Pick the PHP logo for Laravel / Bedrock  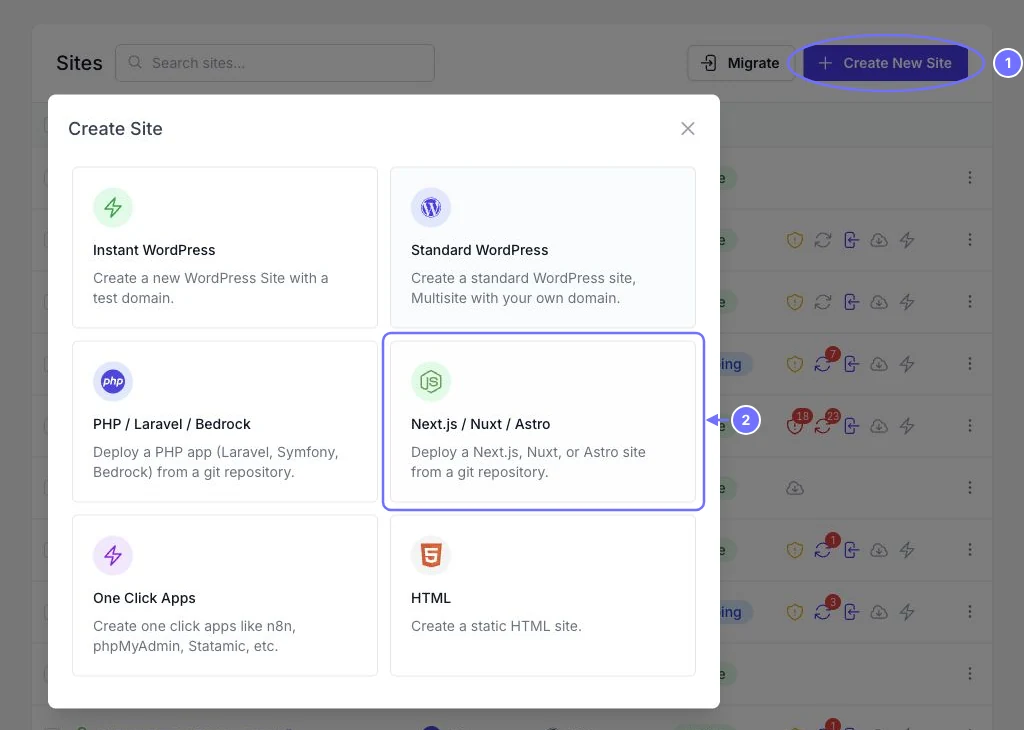point(113,381)
